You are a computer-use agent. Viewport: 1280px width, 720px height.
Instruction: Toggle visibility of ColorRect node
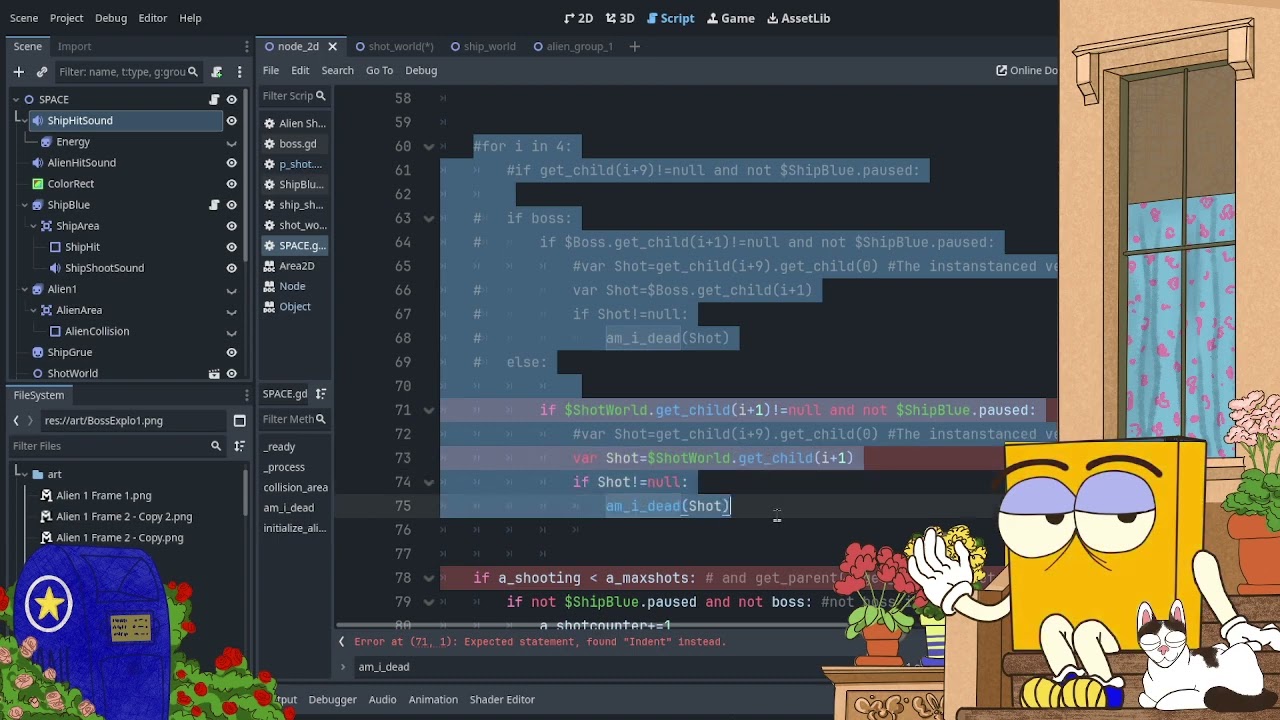coord(231,184)
